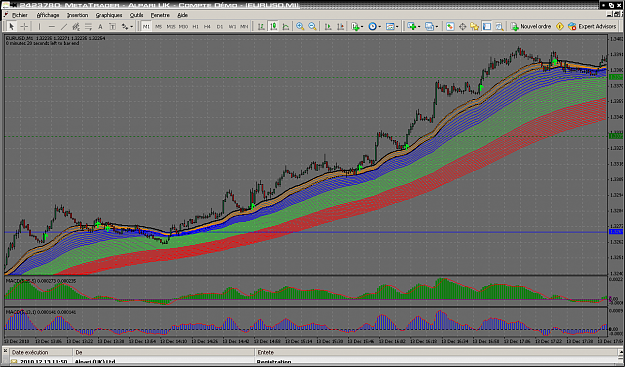Viewport: 625px width, 367px height.
Task: Select the Fibonacci retracement tool
Action: (x=88, y=27)
